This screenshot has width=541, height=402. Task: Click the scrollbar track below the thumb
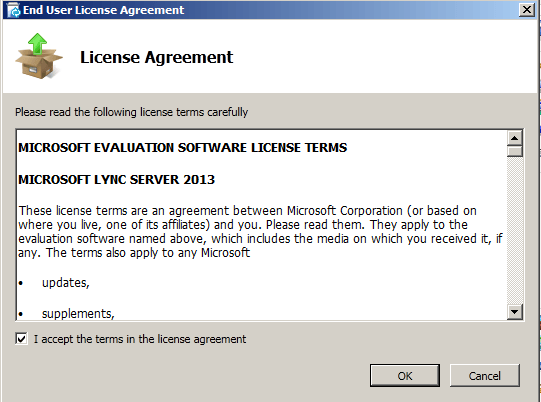pyautogui.click(x=515, y=231)
